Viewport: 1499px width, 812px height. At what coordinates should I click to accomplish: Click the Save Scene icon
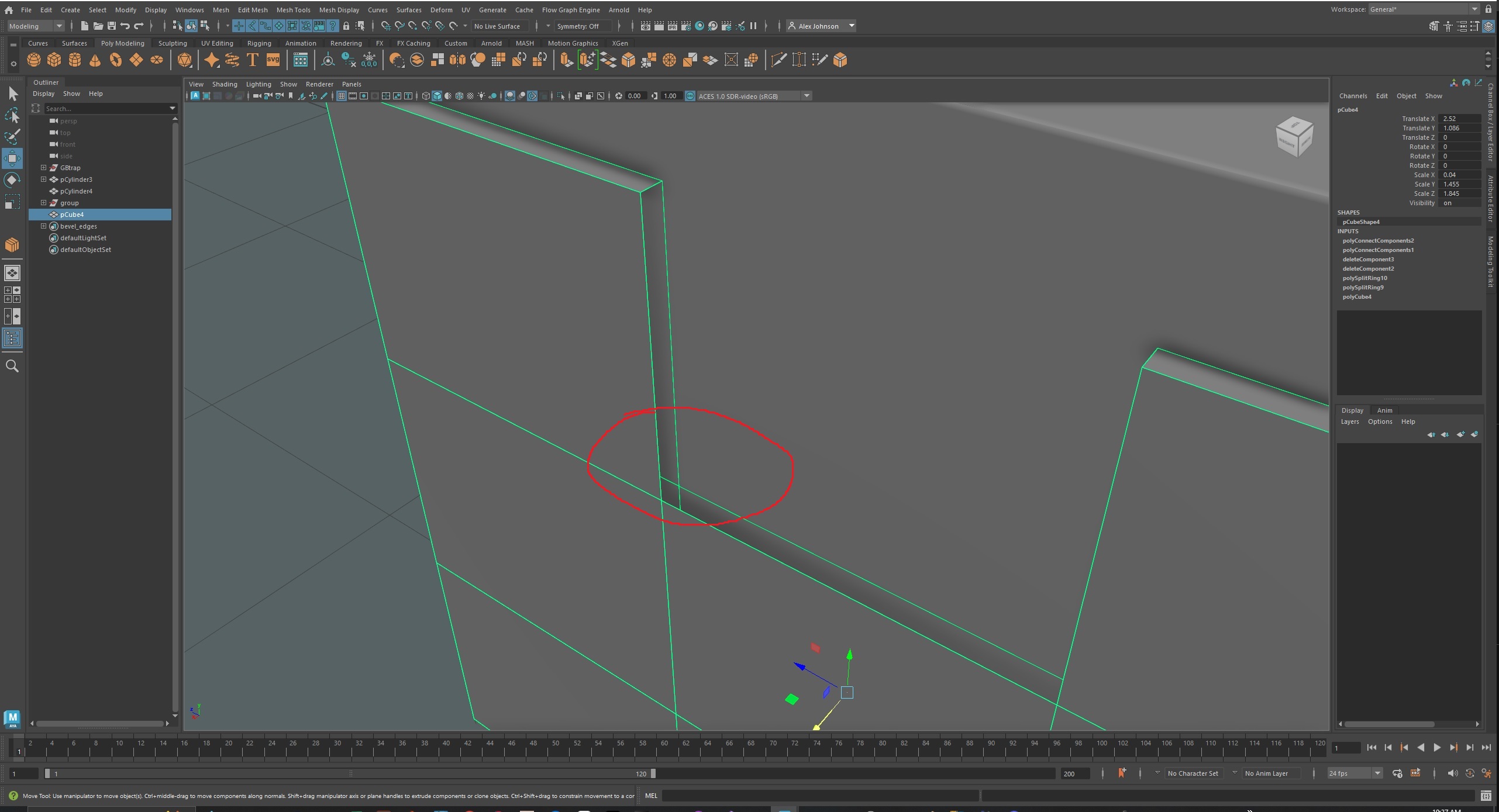(111, 26)
